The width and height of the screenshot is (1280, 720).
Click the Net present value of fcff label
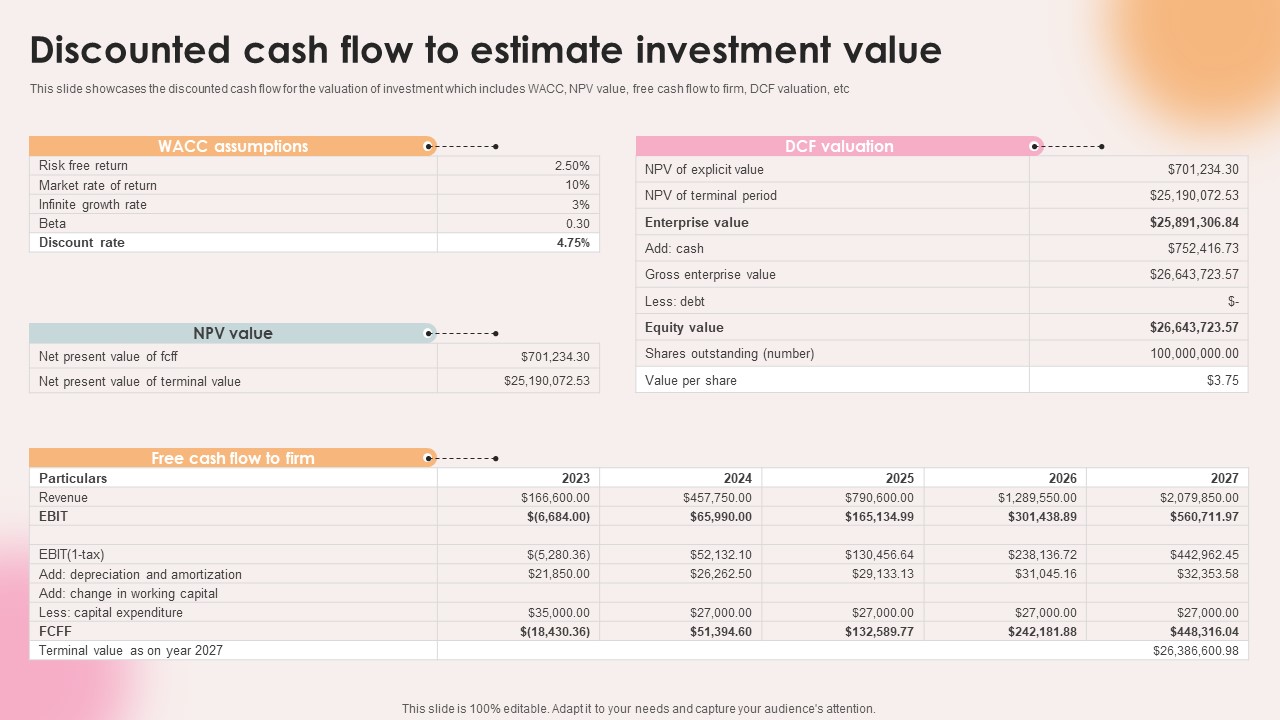click(108, 356)
